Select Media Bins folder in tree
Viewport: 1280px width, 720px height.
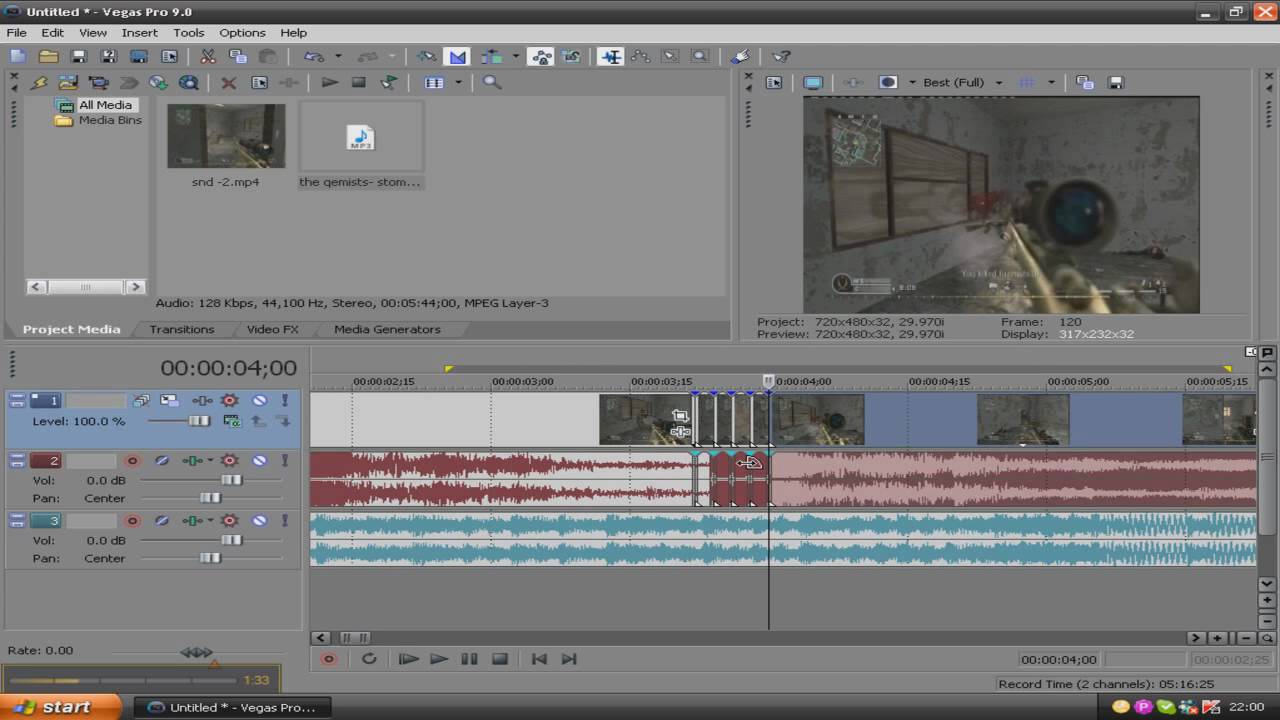coord(110,120)
